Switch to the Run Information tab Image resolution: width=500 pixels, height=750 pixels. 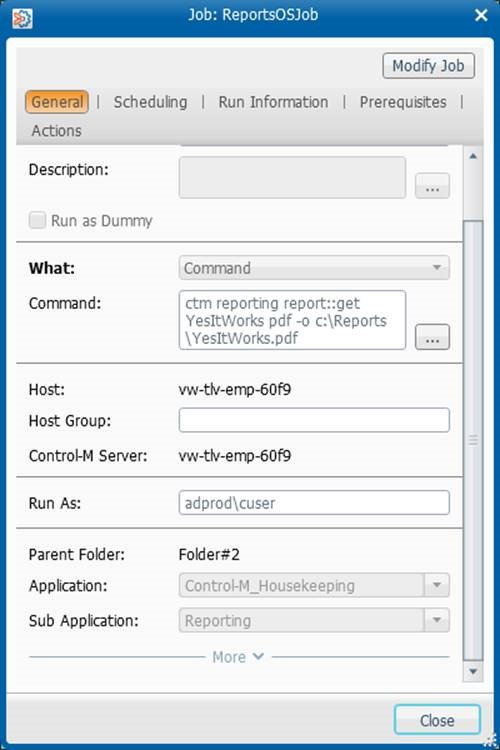tap(273, 102)
